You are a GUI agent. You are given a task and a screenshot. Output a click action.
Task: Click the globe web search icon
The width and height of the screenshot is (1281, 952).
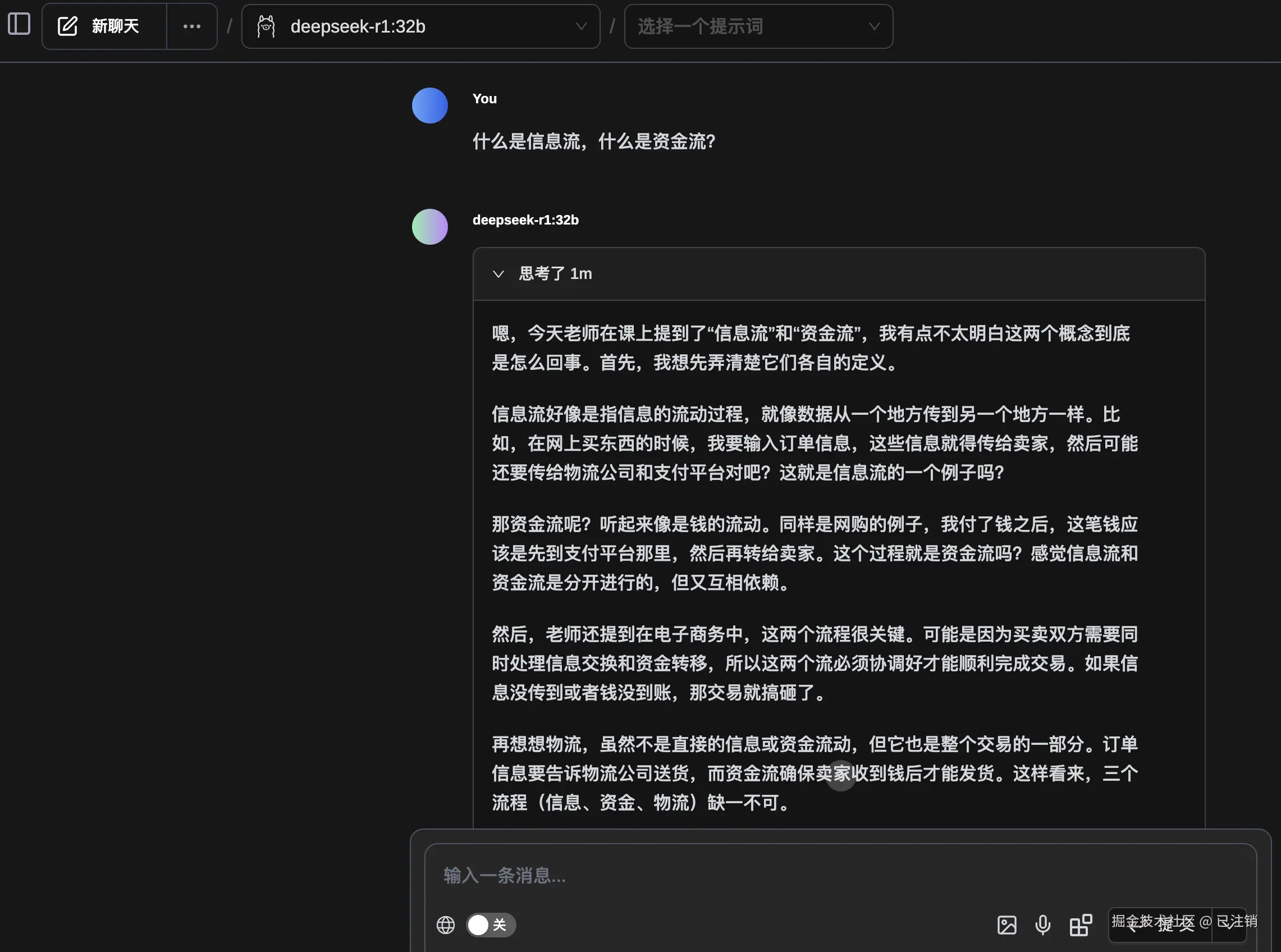click(446, 925)
